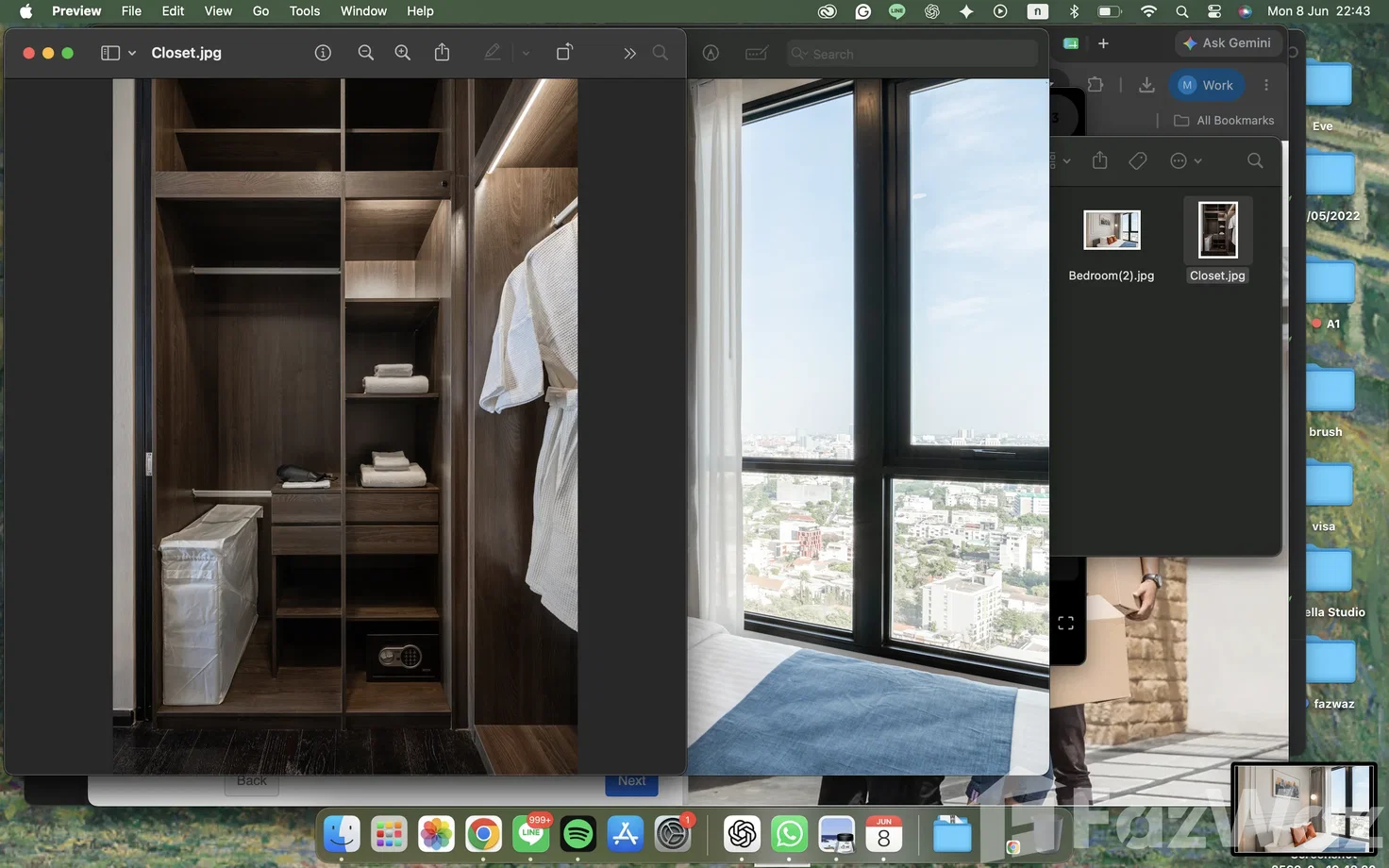
Task: Expand the sidebar view options chevron
Action: click(132, 53)
